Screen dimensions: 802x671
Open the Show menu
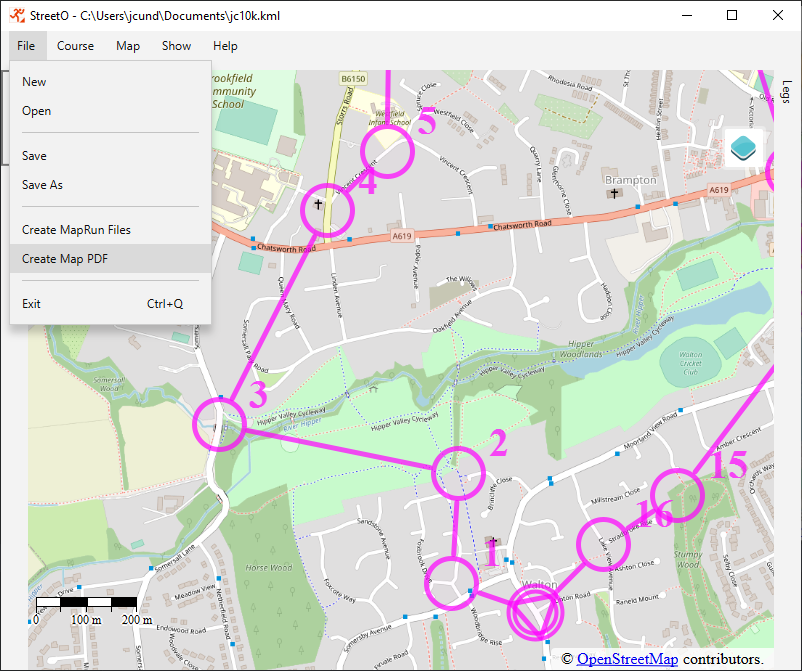(176, 46)
